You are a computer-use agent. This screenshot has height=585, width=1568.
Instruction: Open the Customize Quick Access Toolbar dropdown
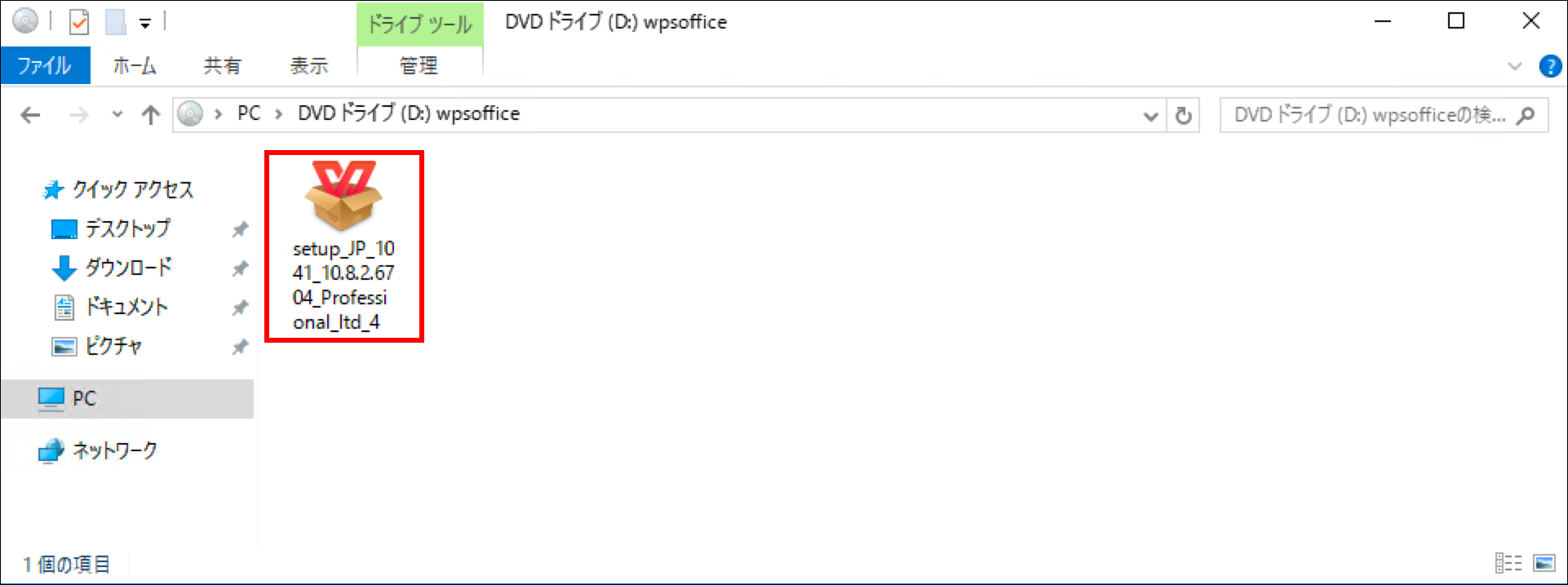[145, 24]
